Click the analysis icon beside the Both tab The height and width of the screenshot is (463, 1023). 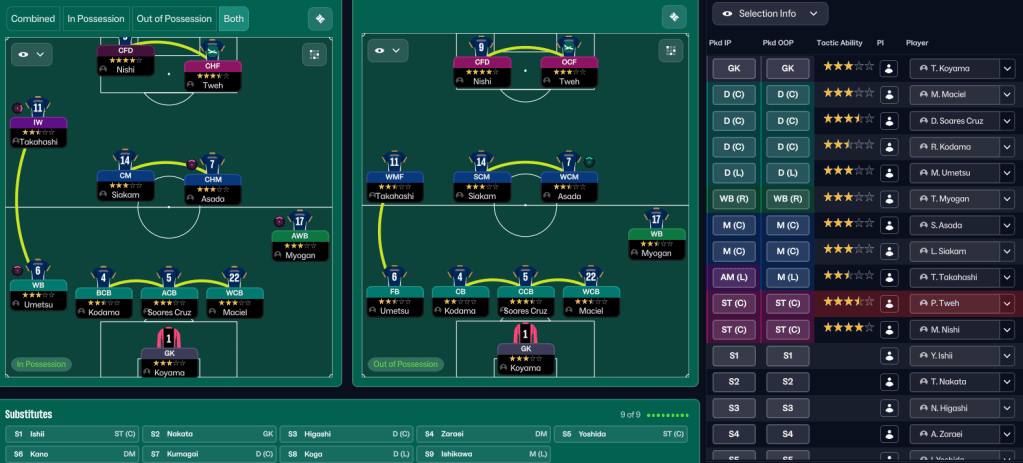click(320, 18)
